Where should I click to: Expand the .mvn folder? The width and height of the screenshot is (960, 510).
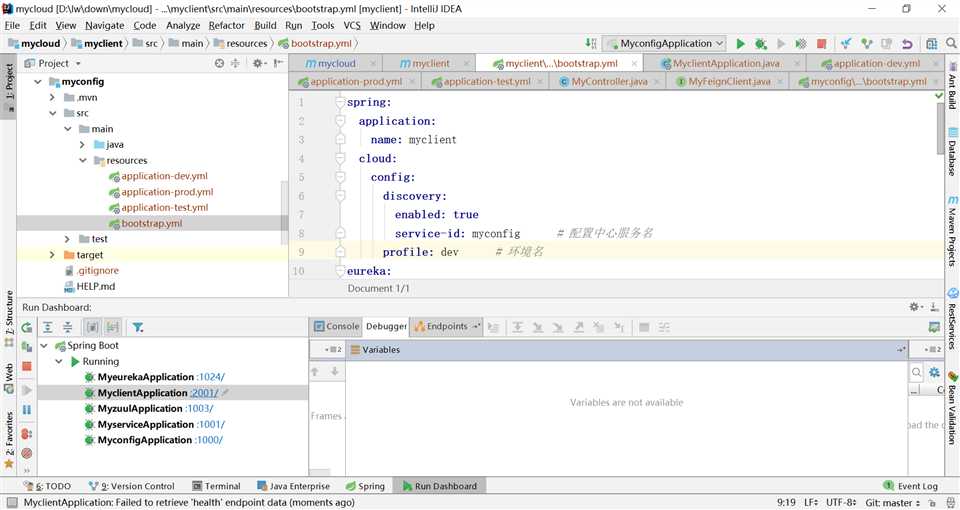53,97
